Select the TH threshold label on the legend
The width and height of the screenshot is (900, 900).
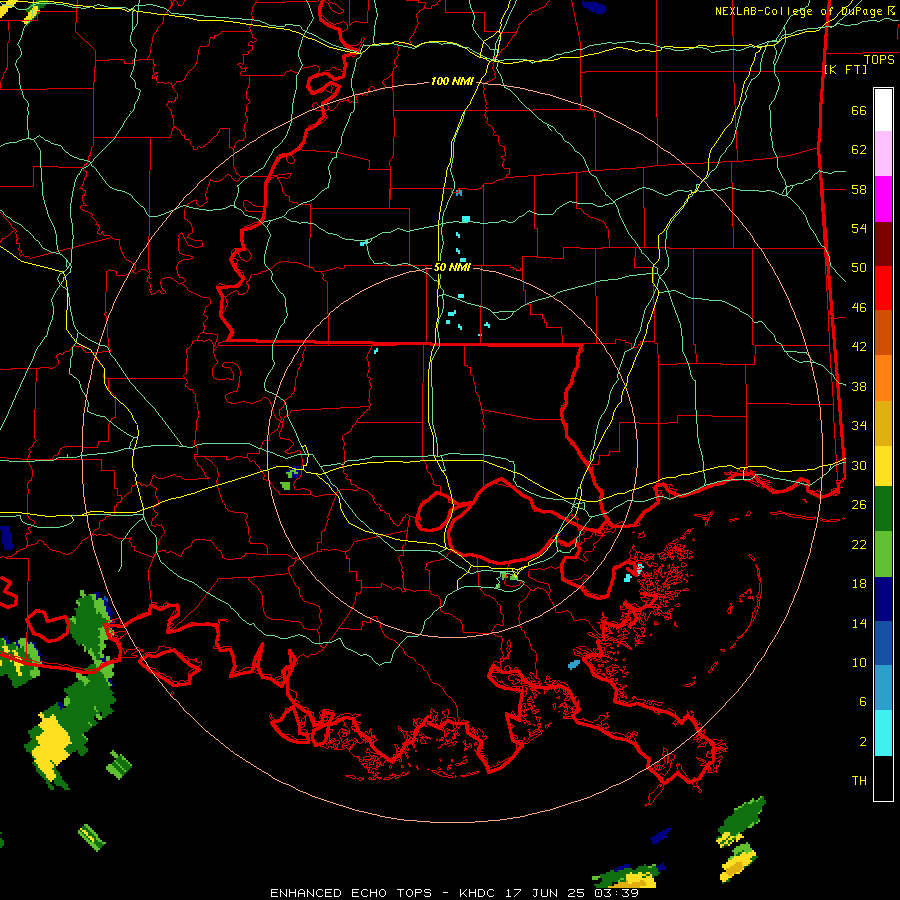coord(859,781)
